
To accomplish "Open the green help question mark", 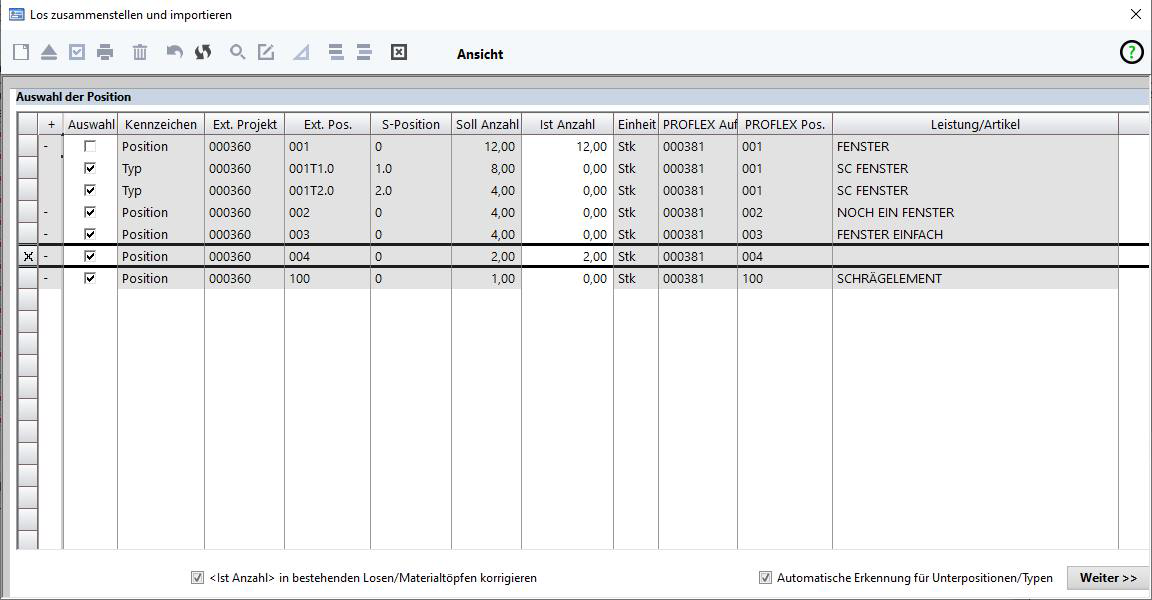I will pyautogui.click(x=1130, y=53).
